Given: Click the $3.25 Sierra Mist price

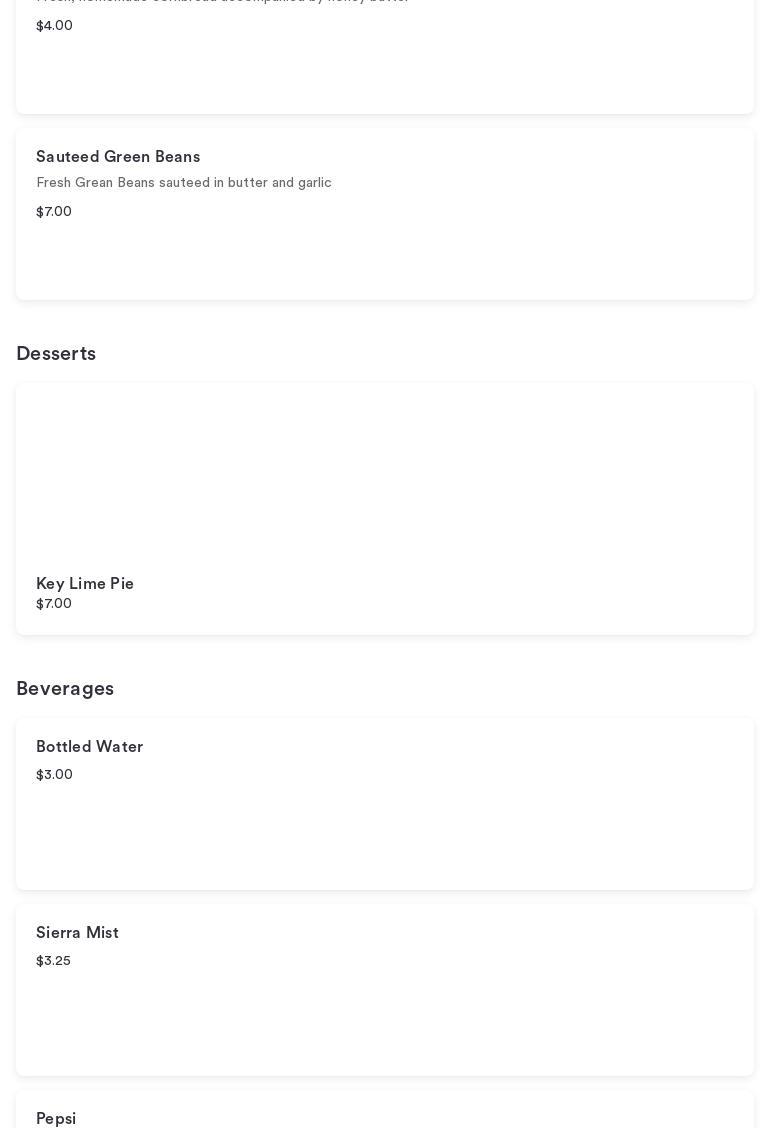Looking at the screenshot, I should click(x=53, y=961).
